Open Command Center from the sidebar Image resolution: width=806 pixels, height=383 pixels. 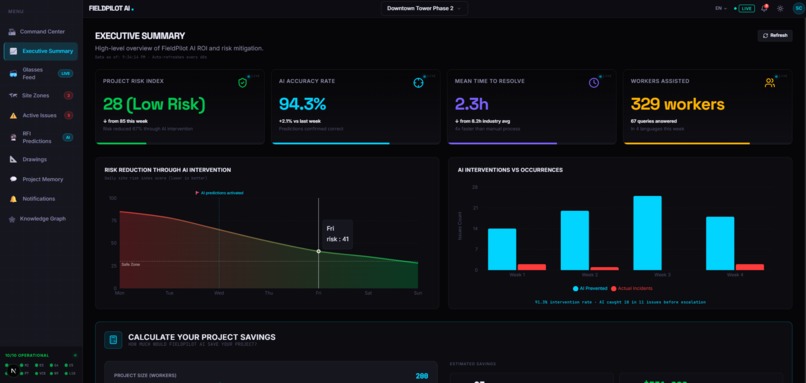(x=41, y=32)
